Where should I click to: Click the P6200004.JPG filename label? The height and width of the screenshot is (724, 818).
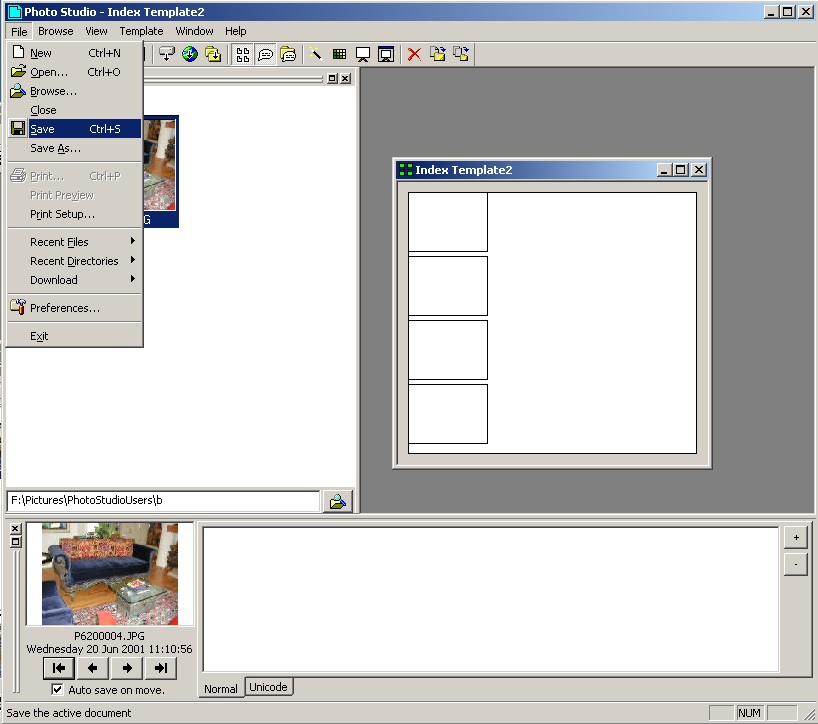tap(110, 636)
